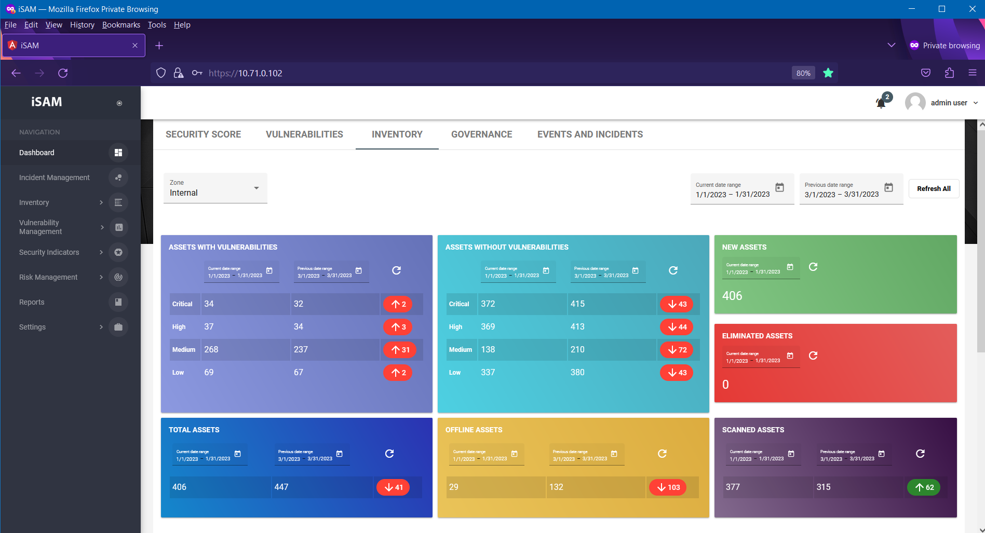Open Incident Management in sidebar
The height and width of the screenshot is (533, 985).
click(55, 178)
